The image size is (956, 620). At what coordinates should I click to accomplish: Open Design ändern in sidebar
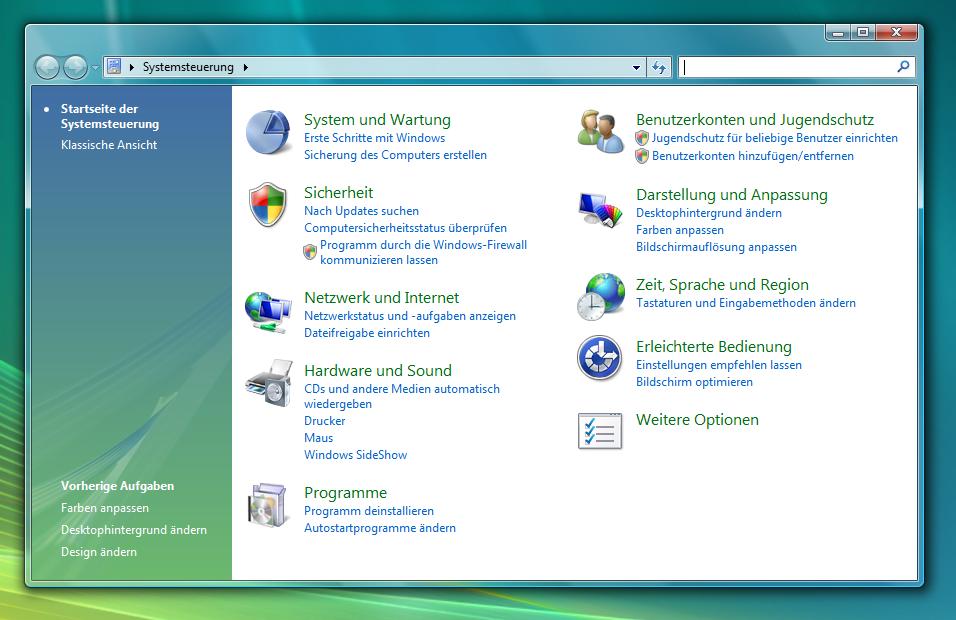99,551
